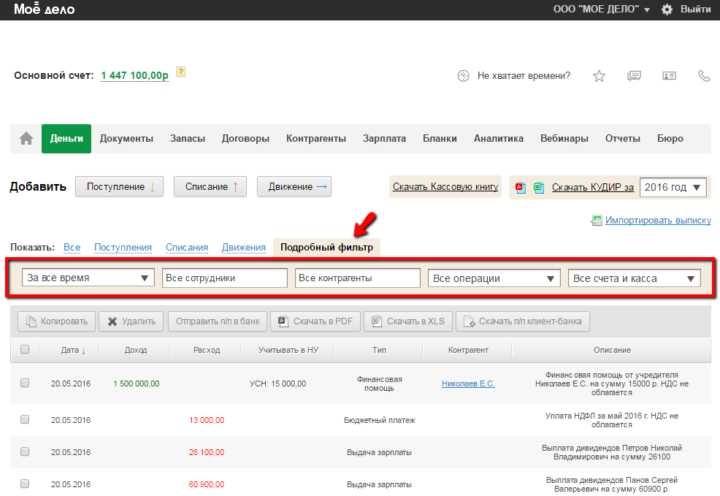The image size is (720, 496).
Task: Open the chat messages icon
Action: [x=633, y=76]
